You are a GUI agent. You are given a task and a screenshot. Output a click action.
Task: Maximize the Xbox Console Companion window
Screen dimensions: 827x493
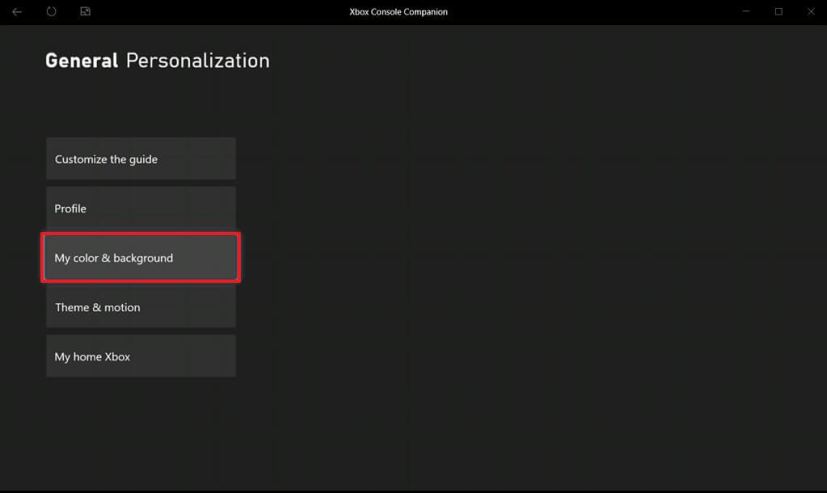point(778,12)
